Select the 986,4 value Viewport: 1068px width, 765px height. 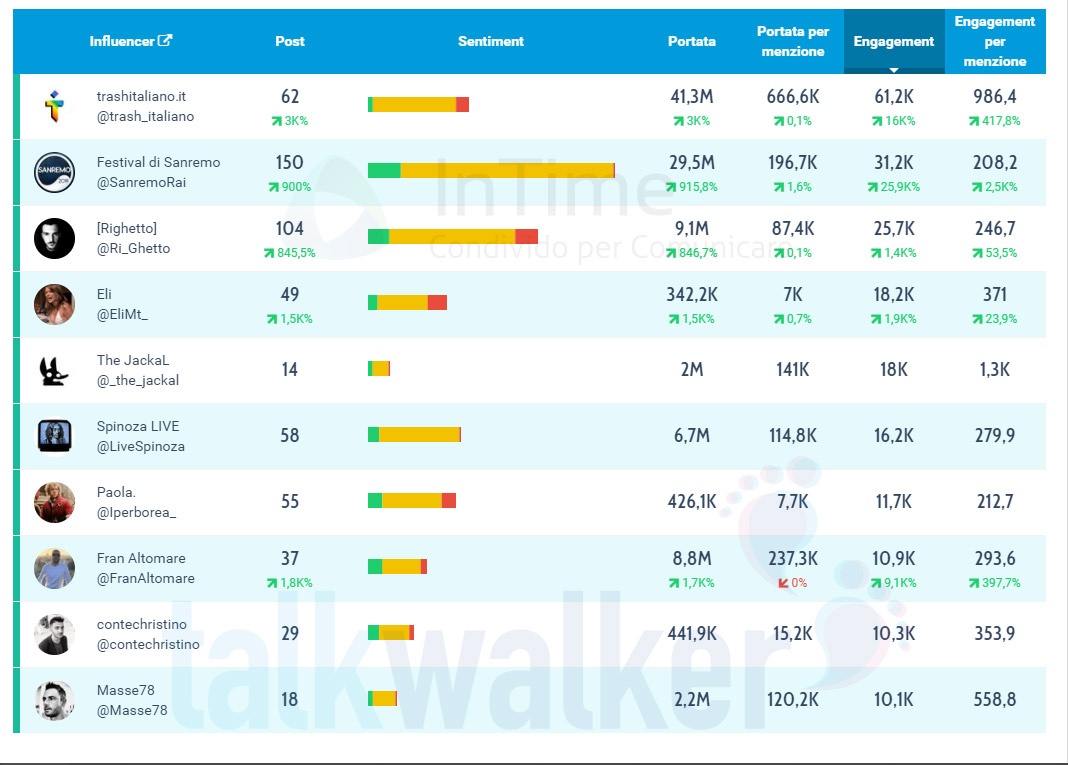click(994, 97)
